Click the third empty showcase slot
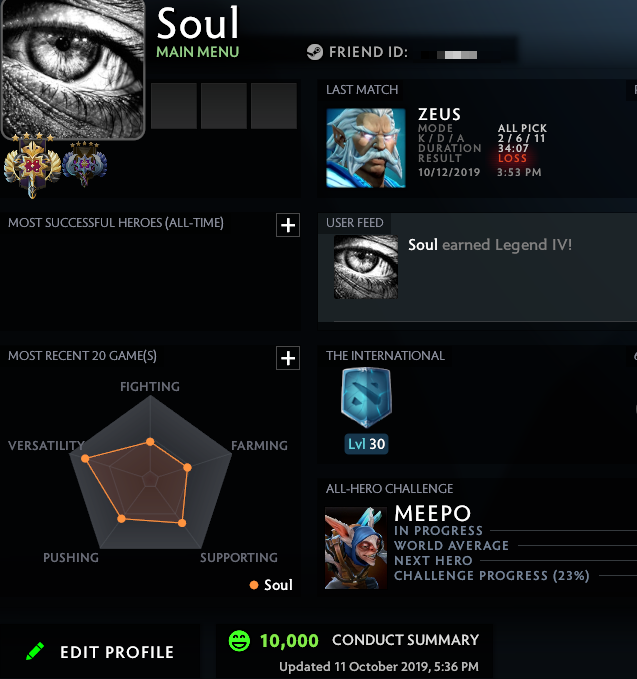 pyautogui.click(x=274, y=106)
